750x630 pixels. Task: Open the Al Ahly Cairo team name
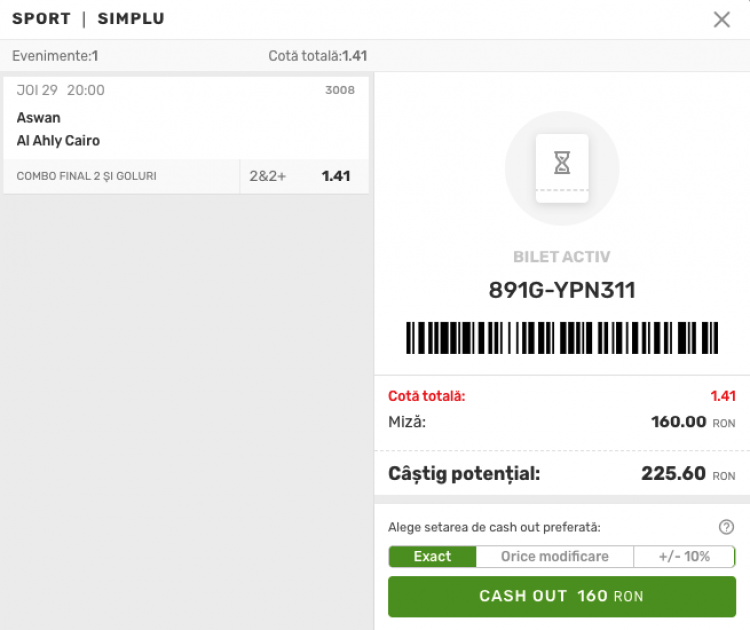pyautogui.click(x=58, y=141)
